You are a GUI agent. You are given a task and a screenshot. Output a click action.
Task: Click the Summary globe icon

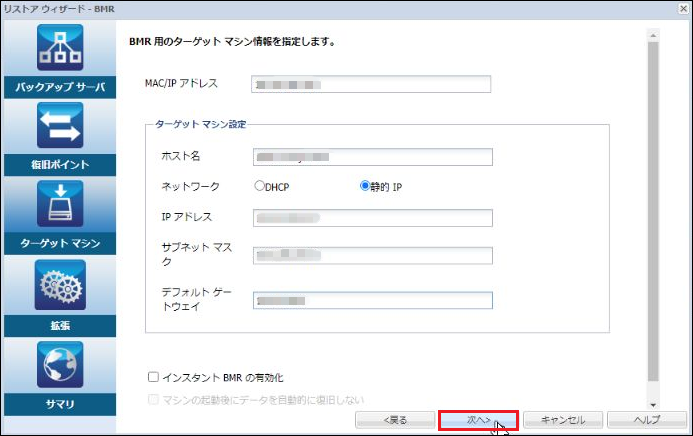[x=60, y=364]
